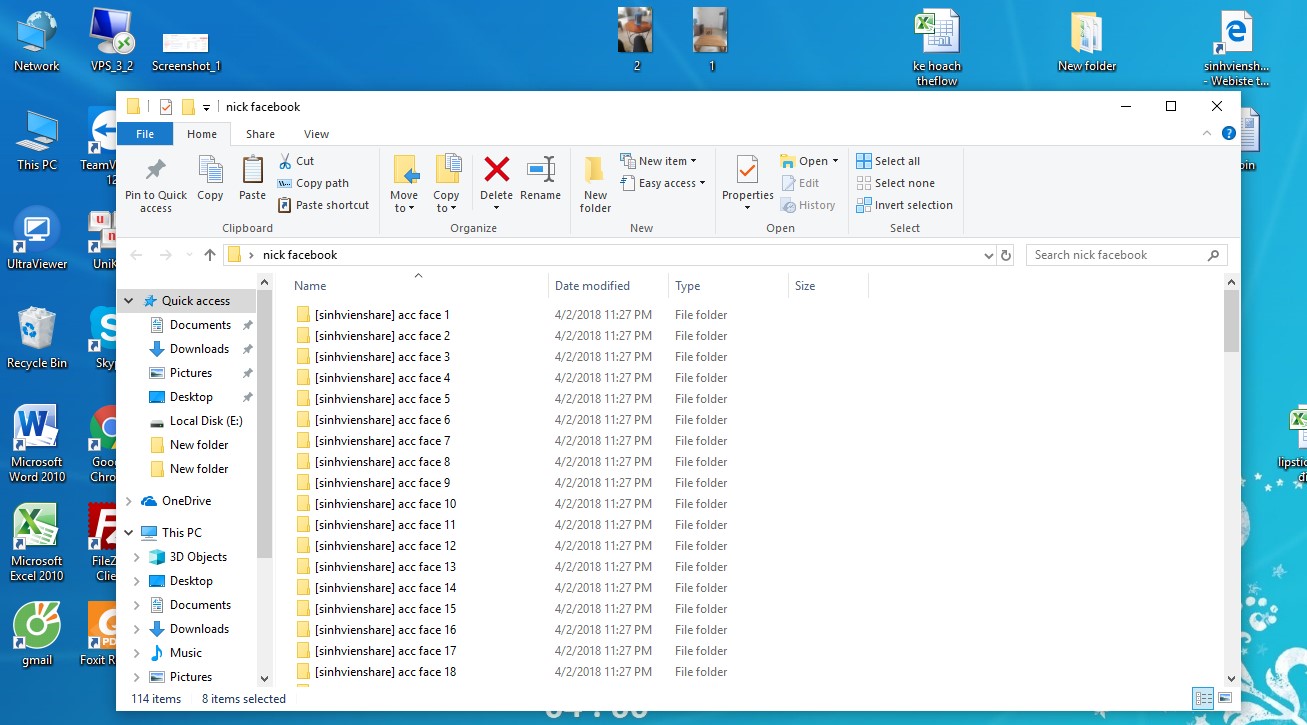Image resolution: width=1307 pixels, height=725 pixels.
Task: Open the Help question mark icon
Action: pyautogui.click(x=1228, y=133)
